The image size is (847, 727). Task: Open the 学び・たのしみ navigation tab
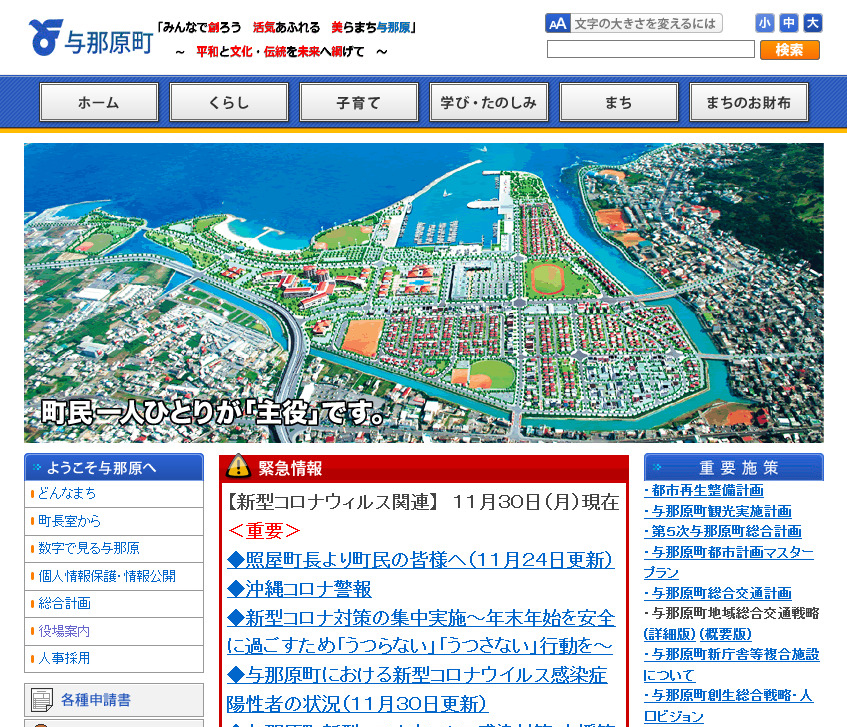(489, 102)
